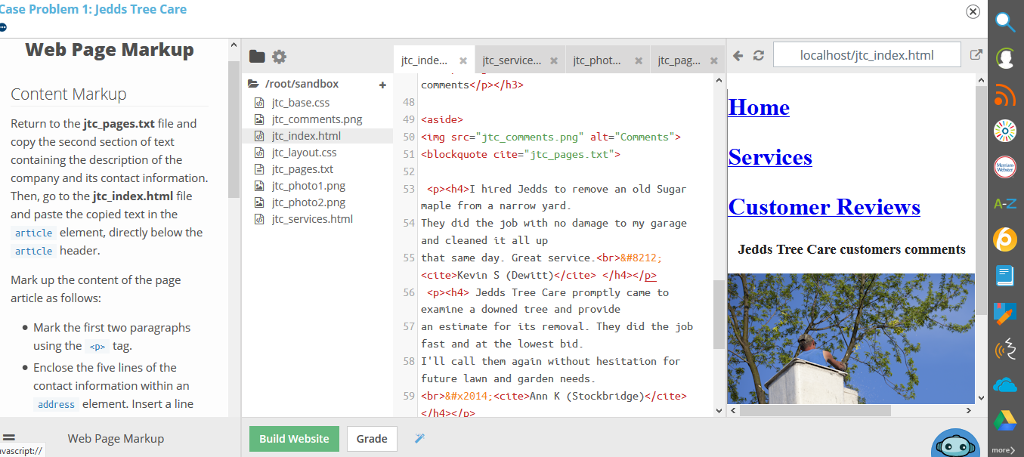
Task: Click the orange circular P icon
Action: coord(1005,240)
